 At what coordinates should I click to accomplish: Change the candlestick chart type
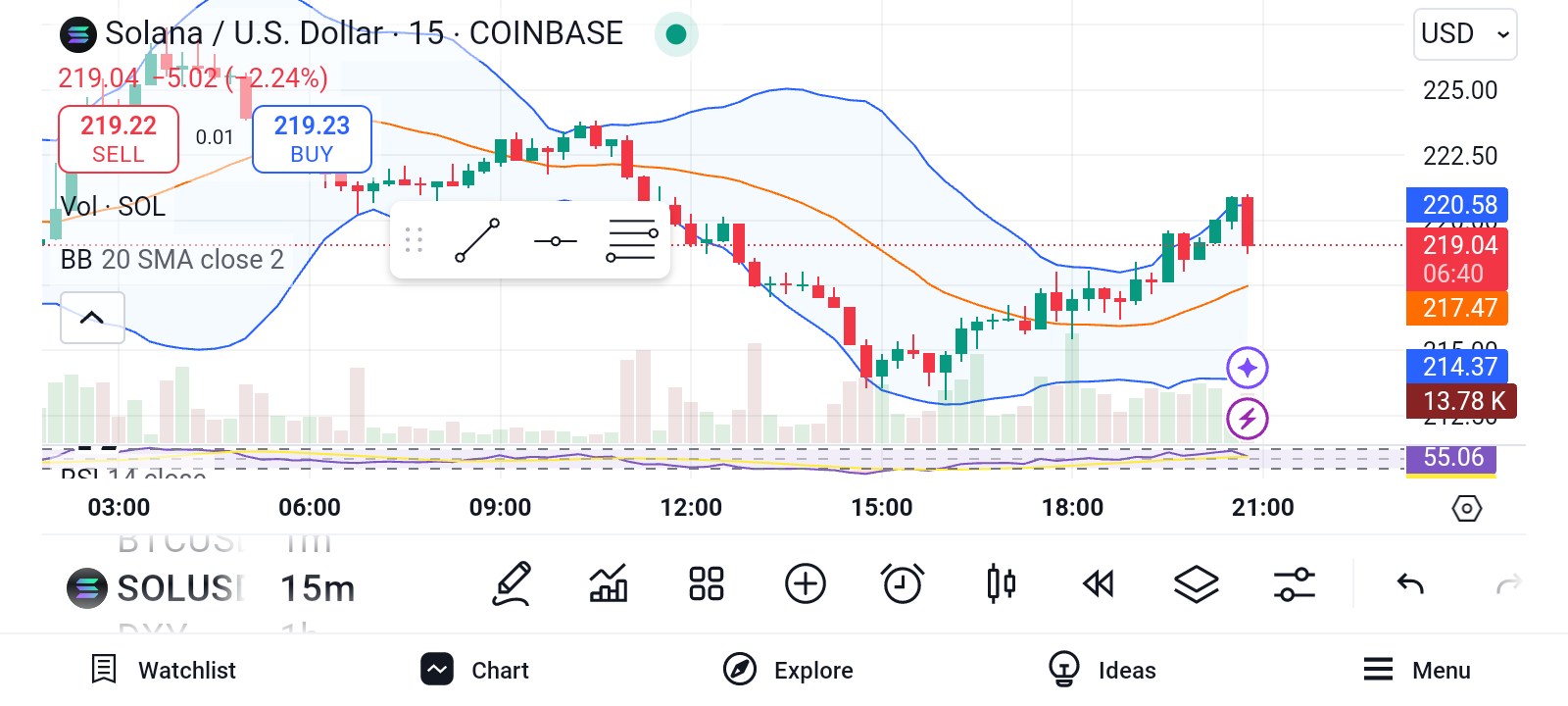click(1001, 584)
